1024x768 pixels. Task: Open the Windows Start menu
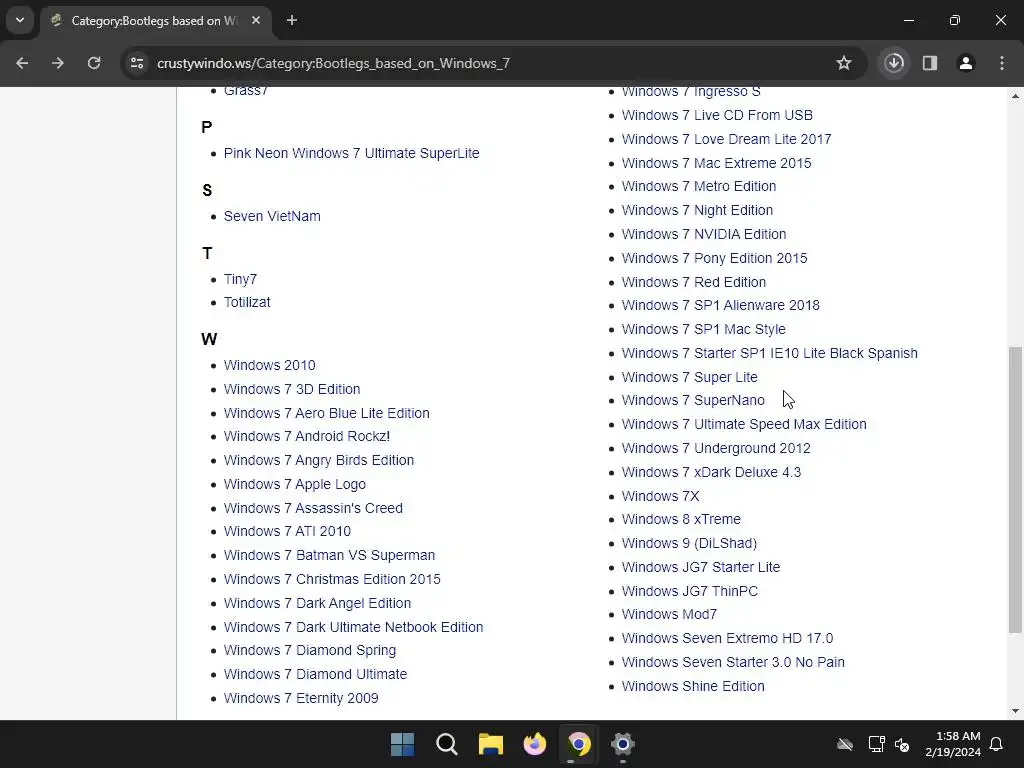[402, 744]
